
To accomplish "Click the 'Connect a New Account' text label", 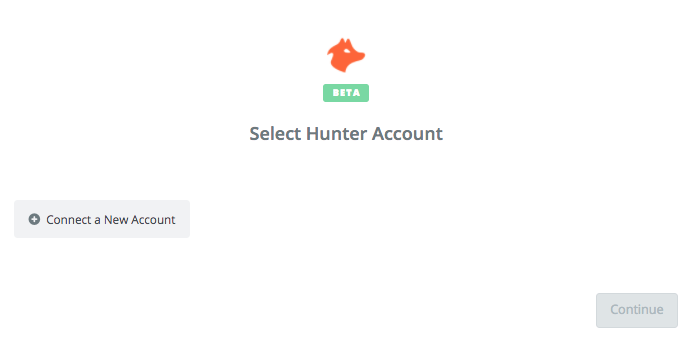I will coord(111,220).
